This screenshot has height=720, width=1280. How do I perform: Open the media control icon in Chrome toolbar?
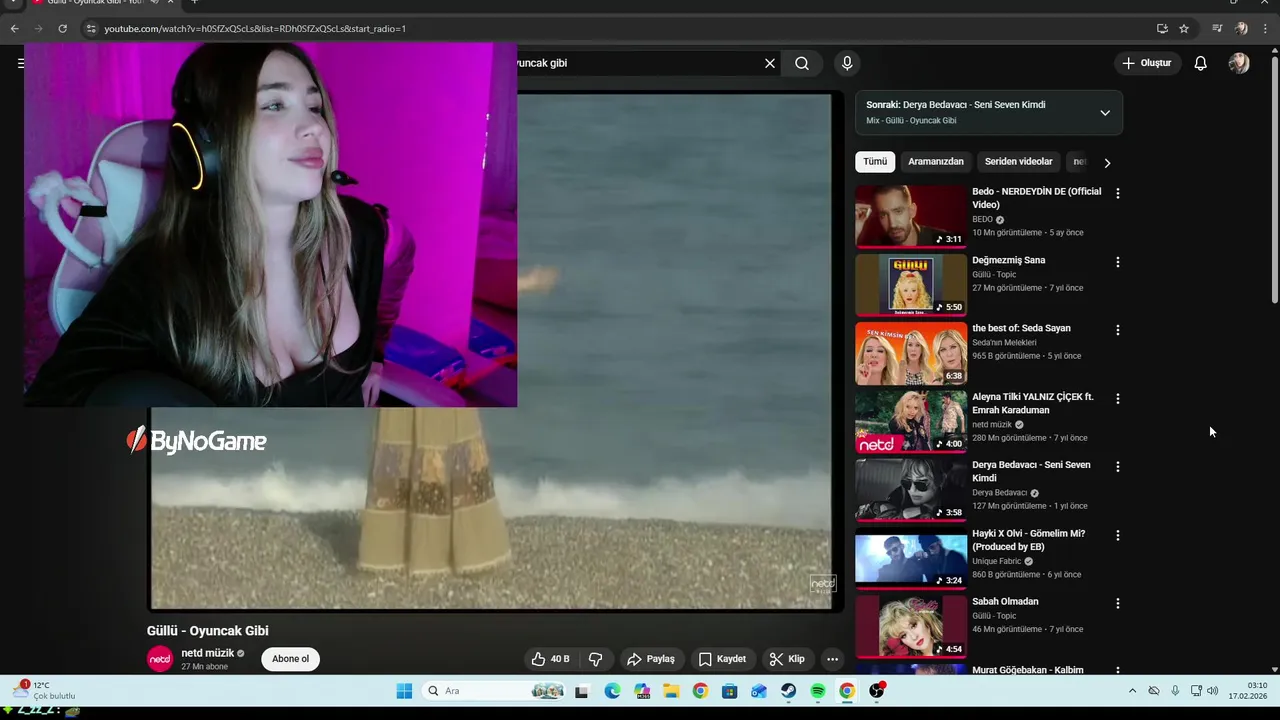pyautogui.click(x=1217, y=29)
